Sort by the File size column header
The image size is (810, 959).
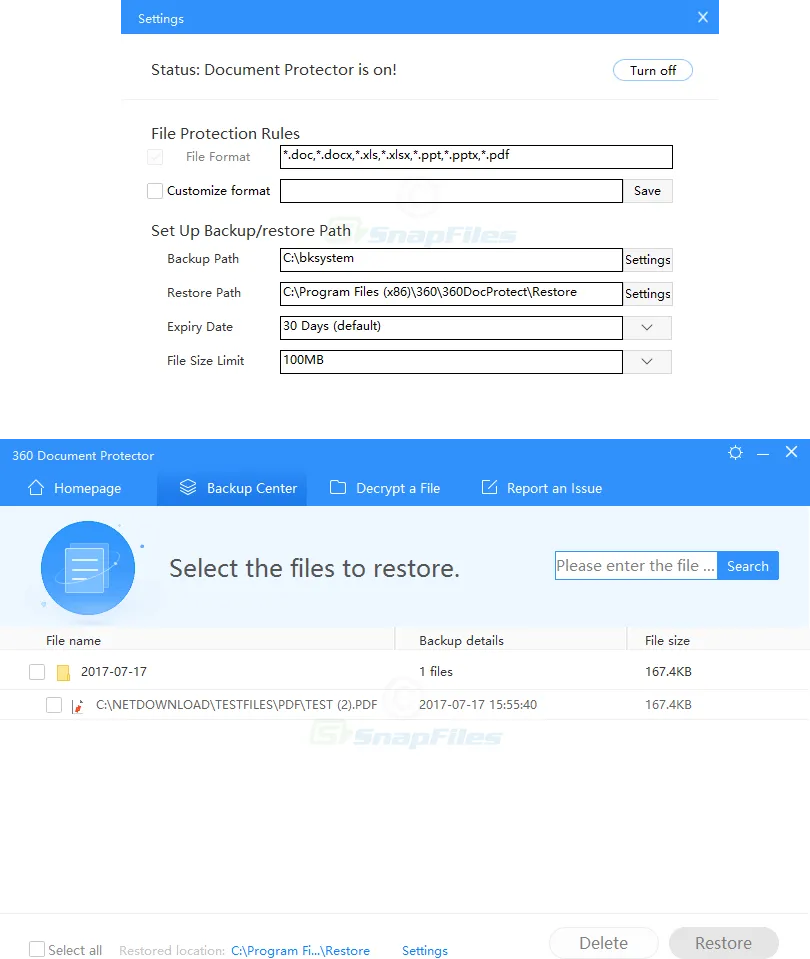pos(667,640)
